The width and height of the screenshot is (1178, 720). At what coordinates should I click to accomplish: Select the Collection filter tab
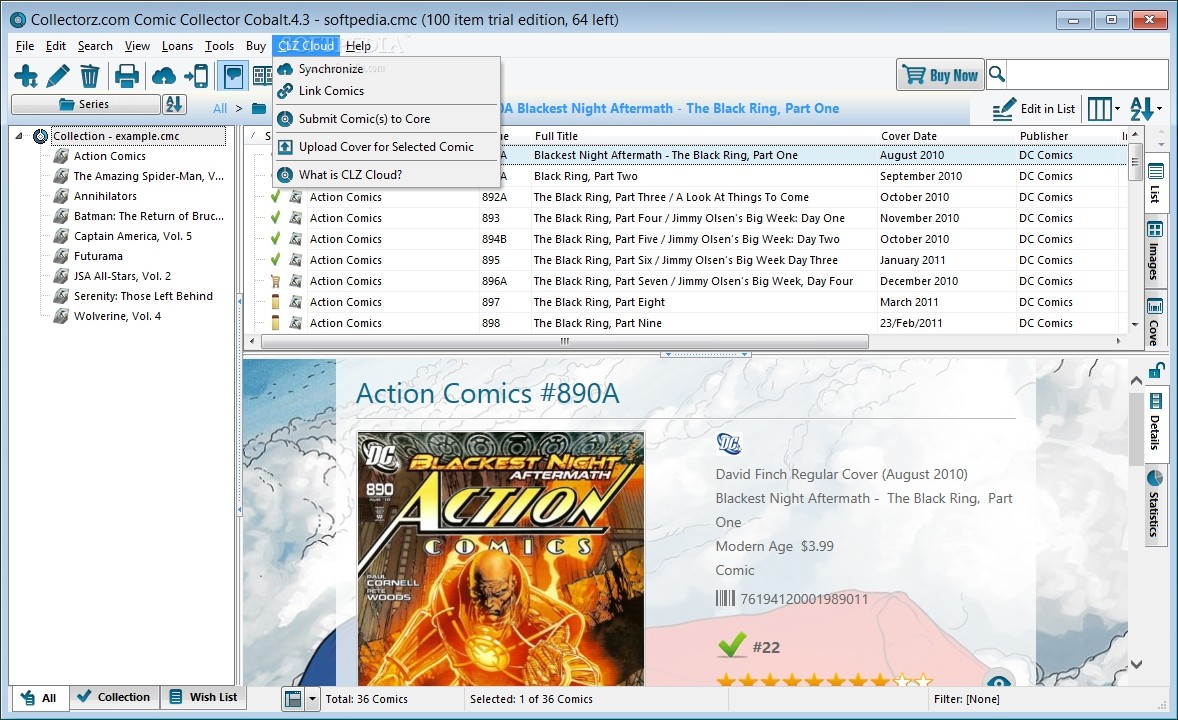point(114,697)
